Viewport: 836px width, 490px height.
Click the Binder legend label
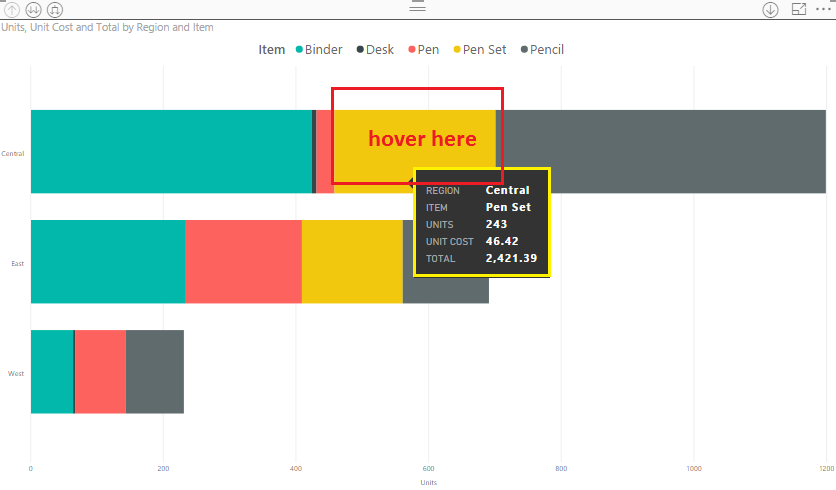click(324, 50)
